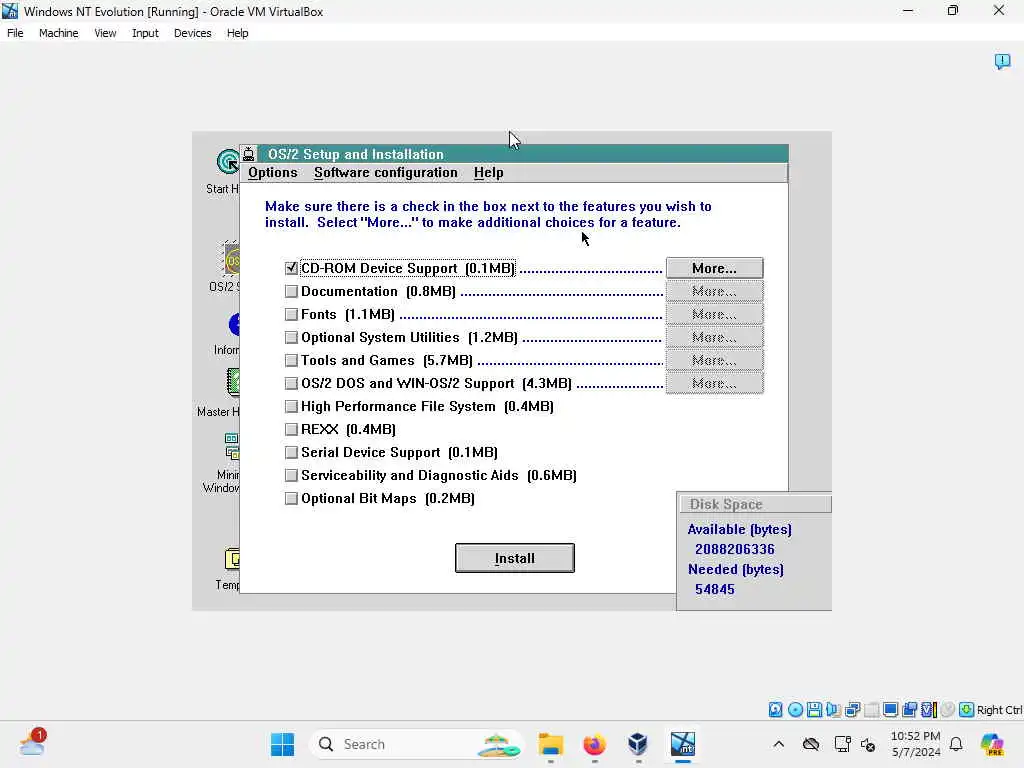Open the Windows Start menu
Viewport: 1024px width, 768px height.
point(282,744)
